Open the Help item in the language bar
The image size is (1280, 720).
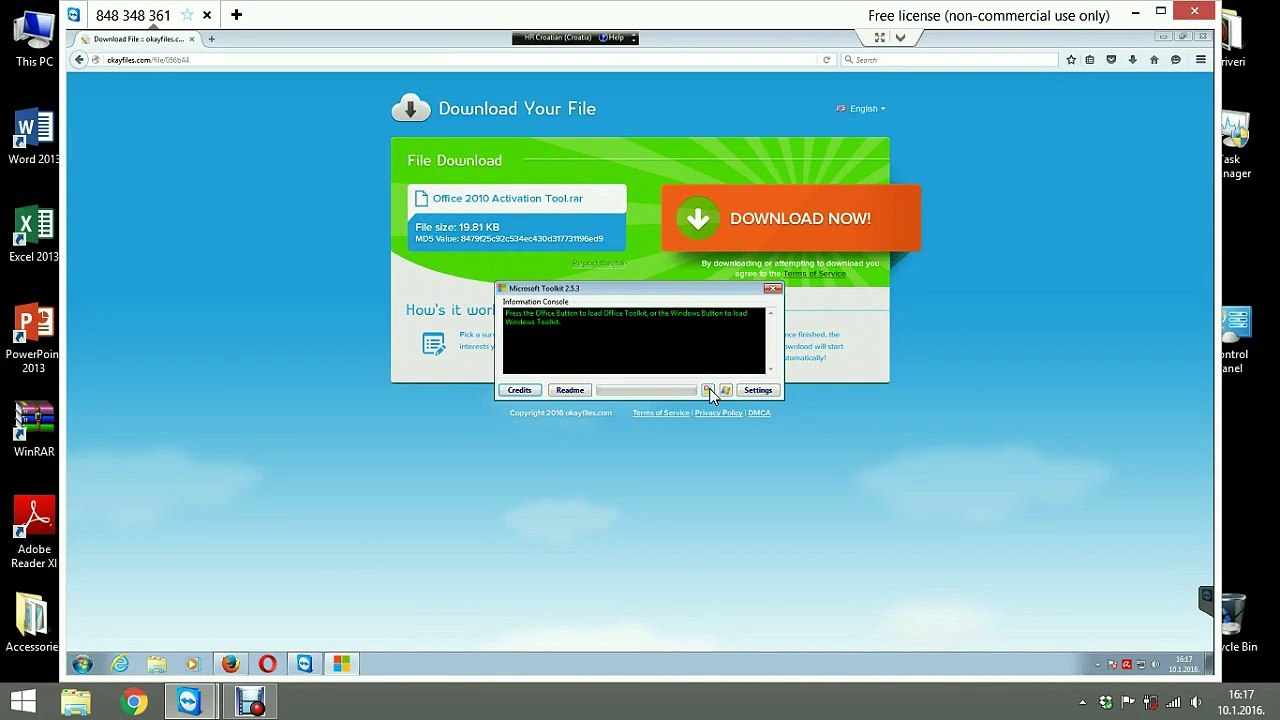(613, 38)
